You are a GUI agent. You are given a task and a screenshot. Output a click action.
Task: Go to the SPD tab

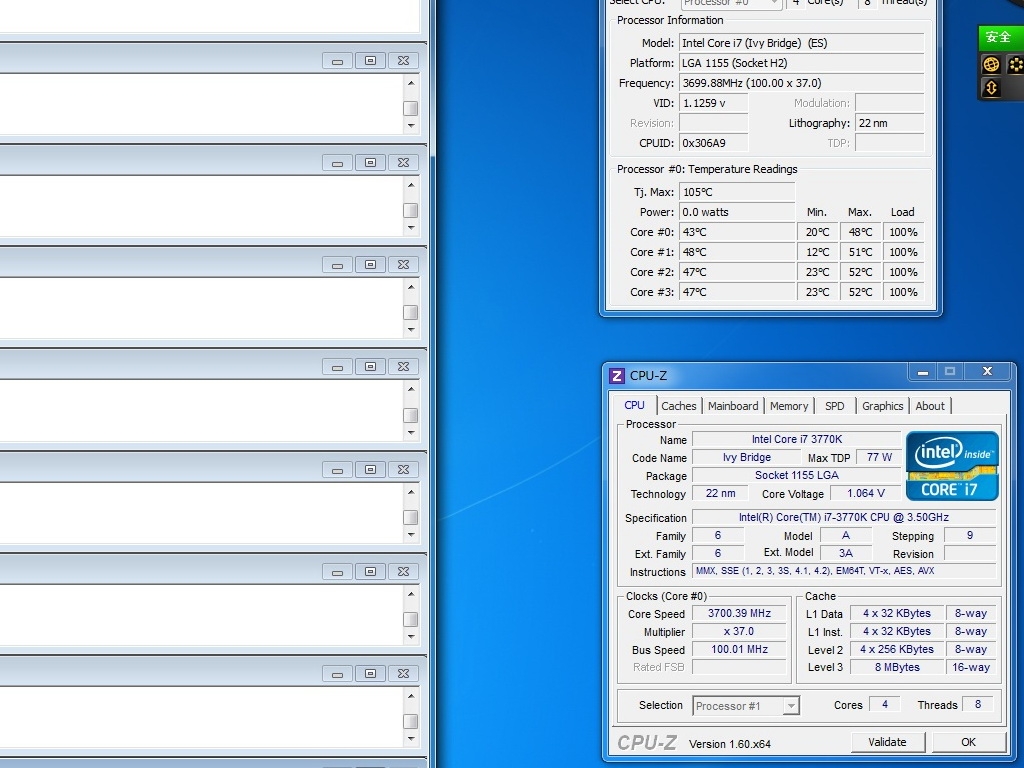(x=835, y=406)
